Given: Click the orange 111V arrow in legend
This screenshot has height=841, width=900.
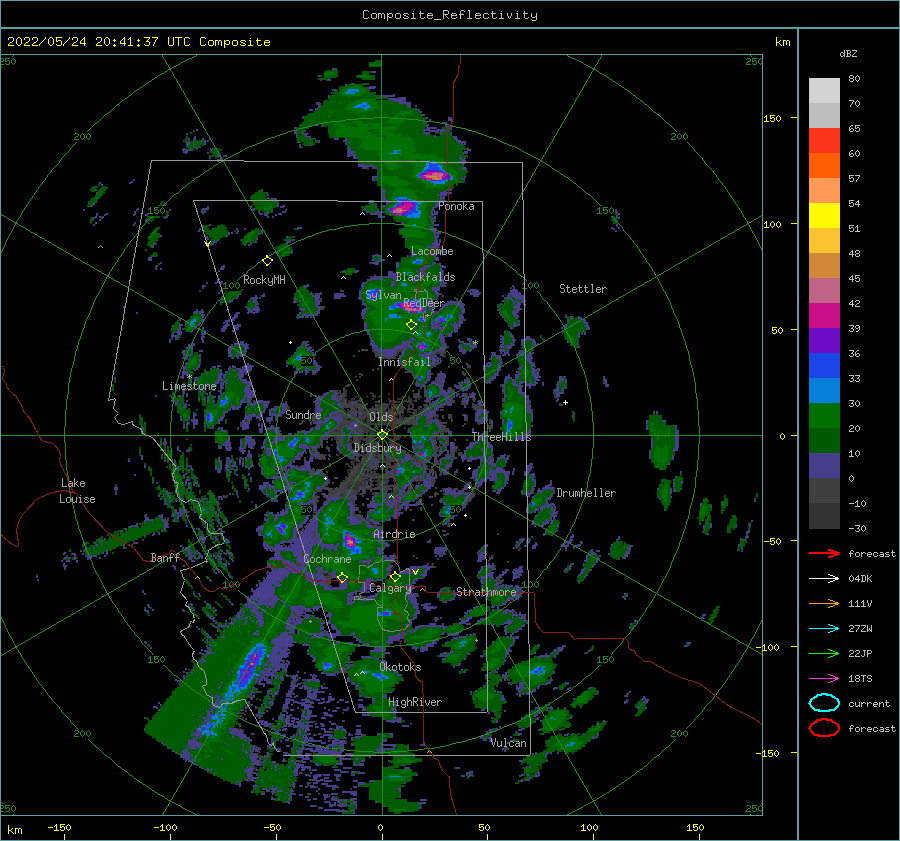Looking at the screenshot, I should [x=824, y=603].
